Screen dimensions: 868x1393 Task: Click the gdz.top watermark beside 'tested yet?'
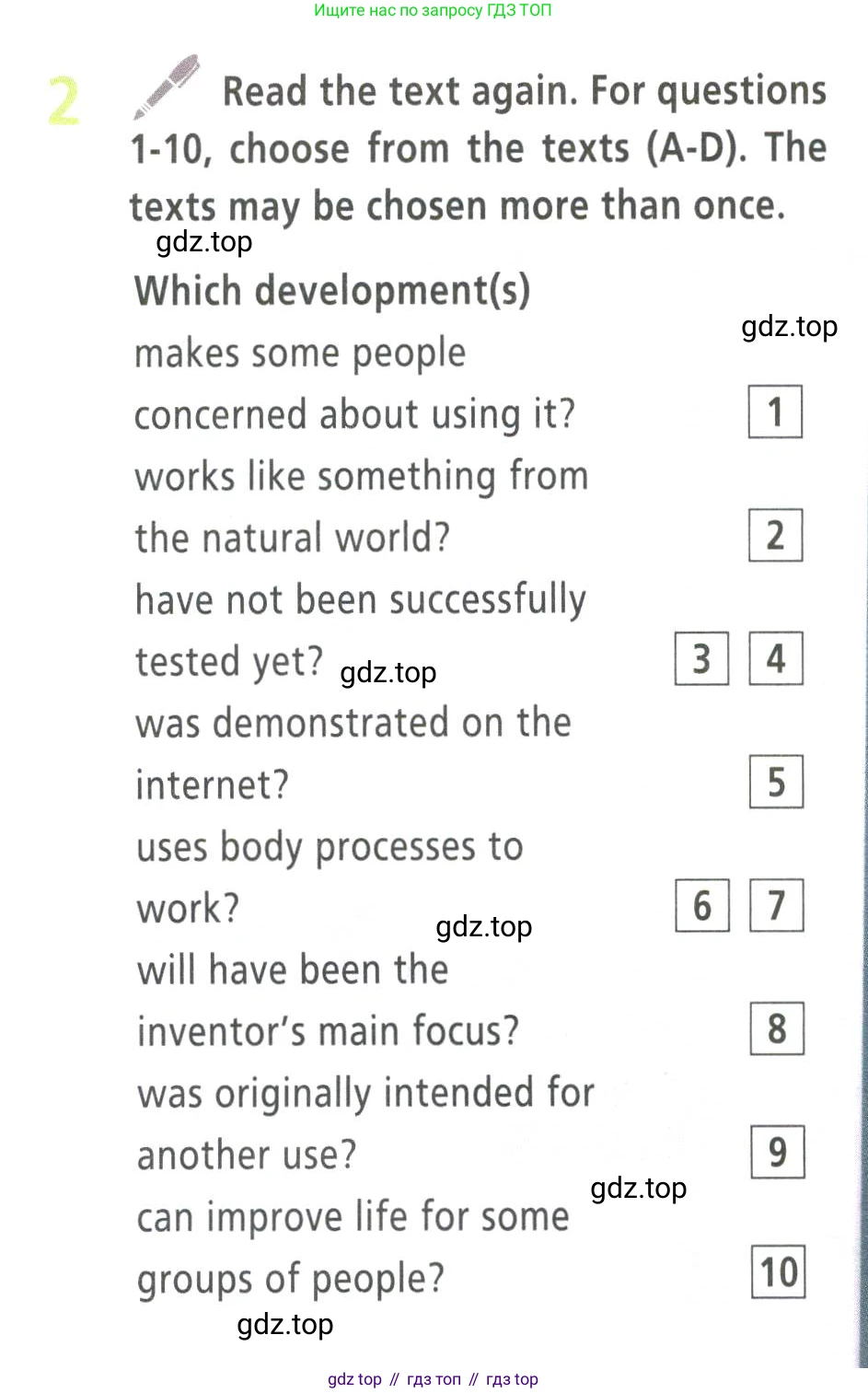pyautogui.click(x=388, y=673)
